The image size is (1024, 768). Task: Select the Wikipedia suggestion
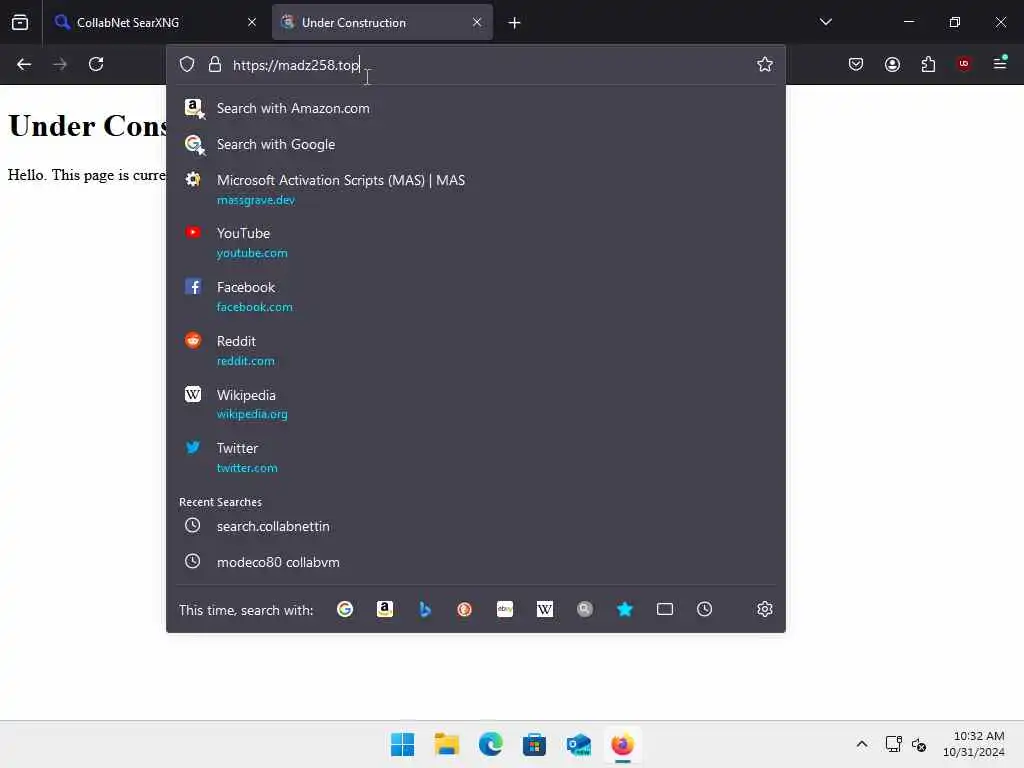click(475, 404)
